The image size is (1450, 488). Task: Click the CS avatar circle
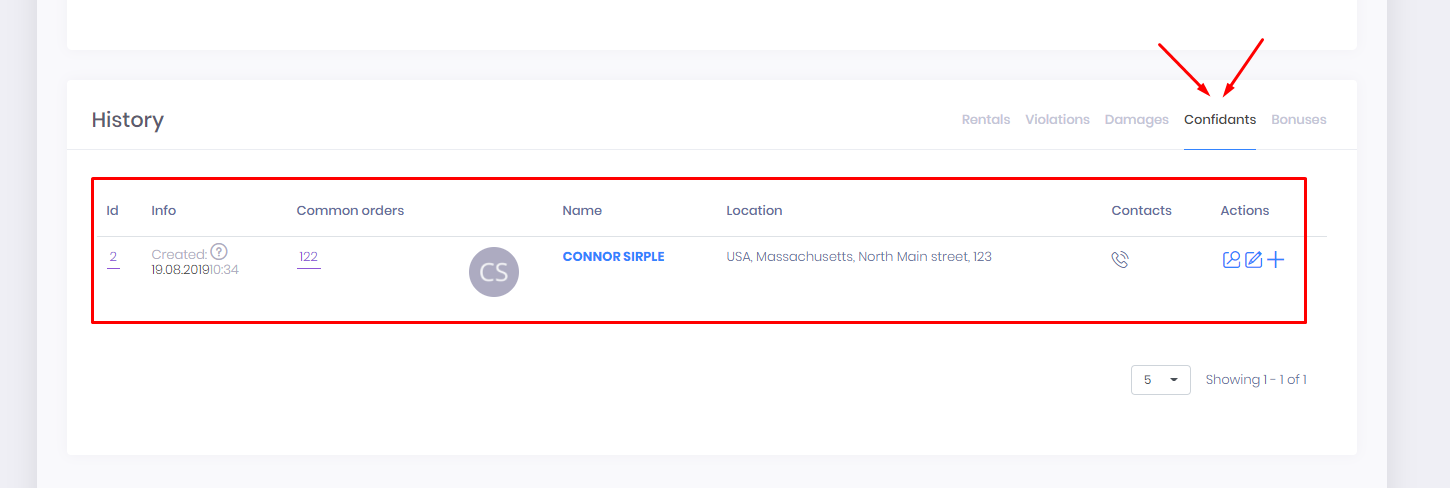click(494, 272)
